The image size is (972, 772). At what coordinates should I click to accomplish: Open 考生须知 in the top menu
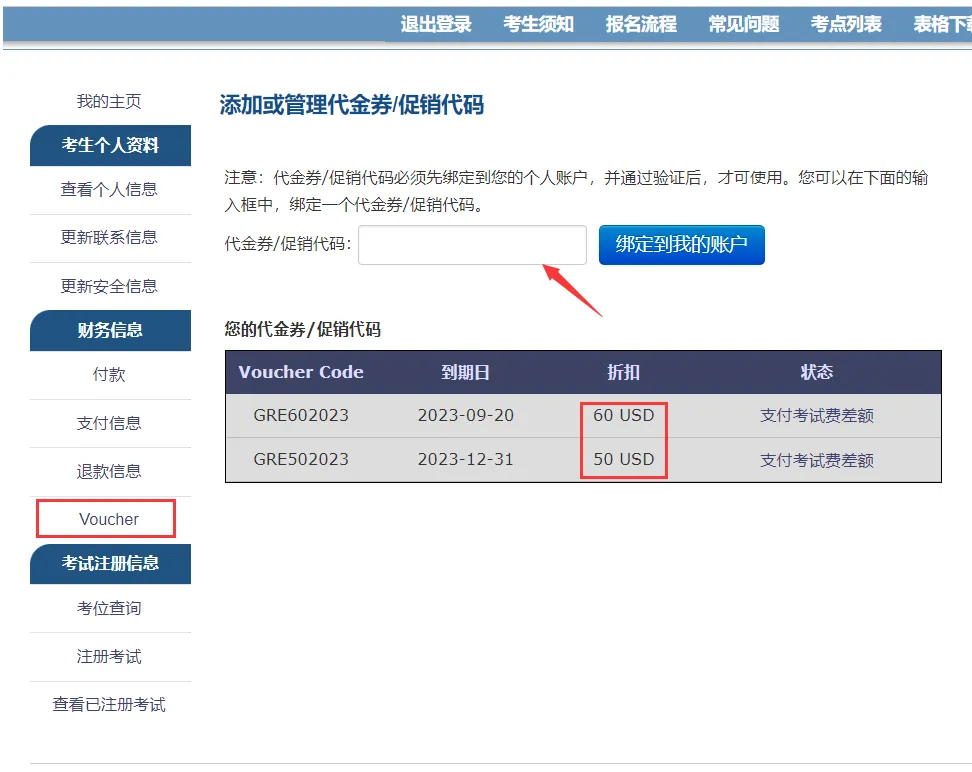(538, 24)
